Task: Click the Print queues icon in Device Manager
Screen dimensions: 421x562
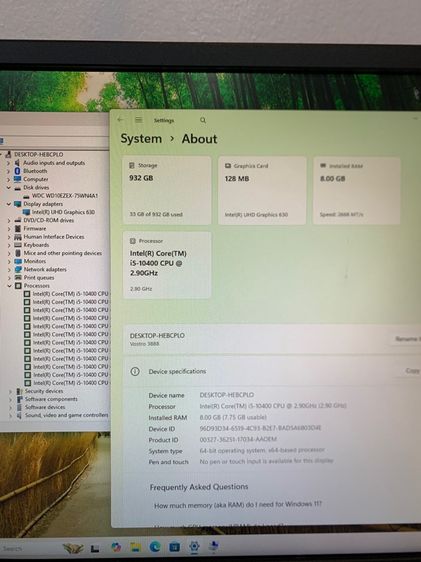Action: (x=18, y=278)
